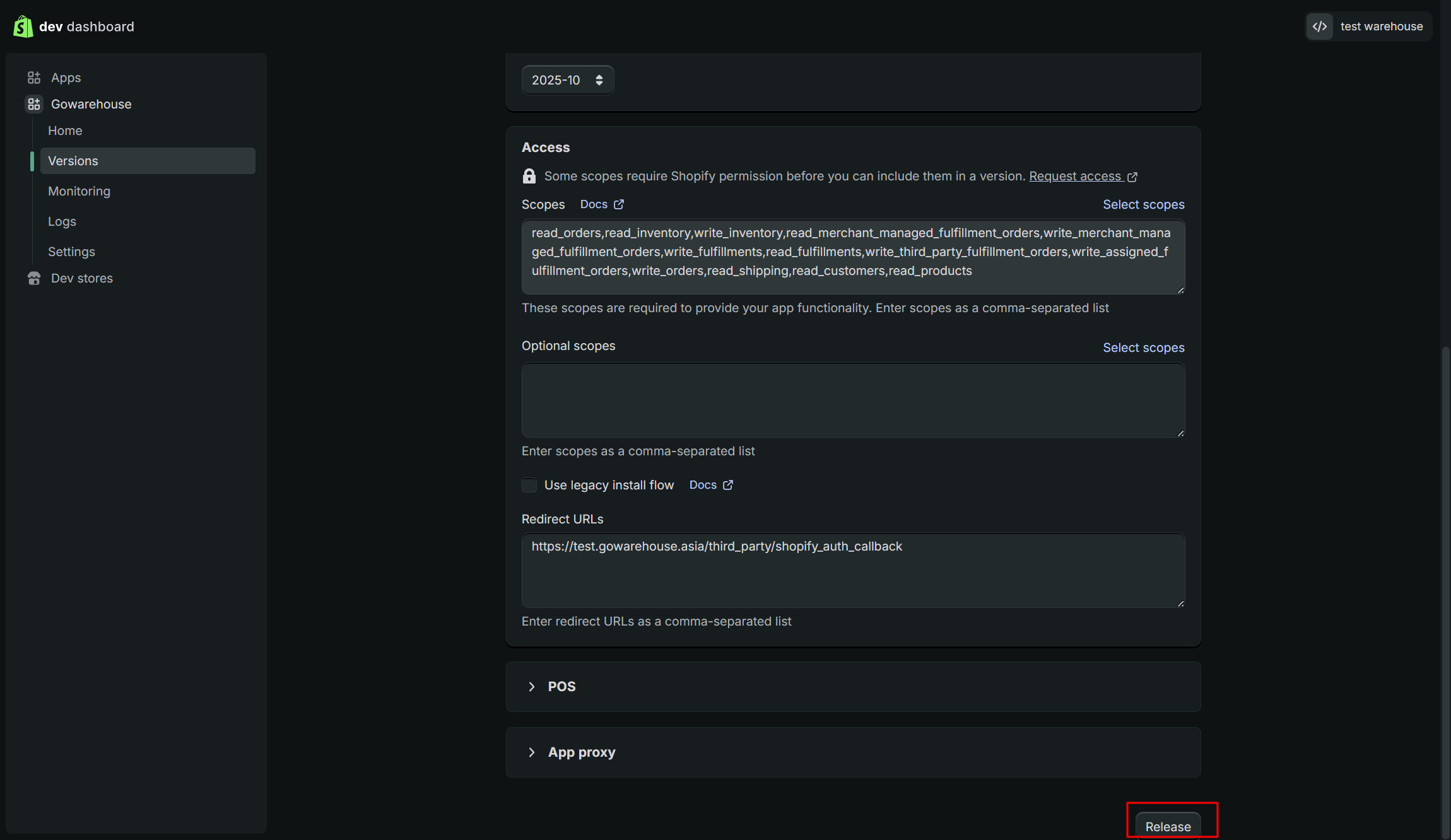Open Logs from the sidebar
This screenshot has height=840, width=1451.
pyautogui.click(x=62, y=221)
